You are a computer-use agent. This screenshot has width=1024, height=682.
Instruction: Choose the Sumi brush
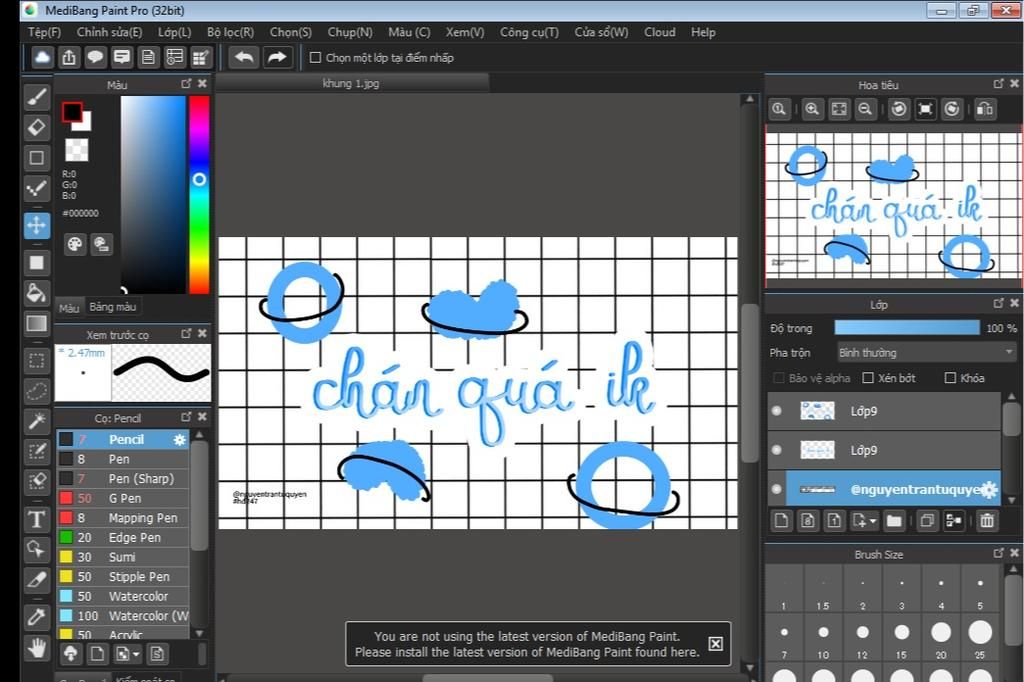pos(123,557)
